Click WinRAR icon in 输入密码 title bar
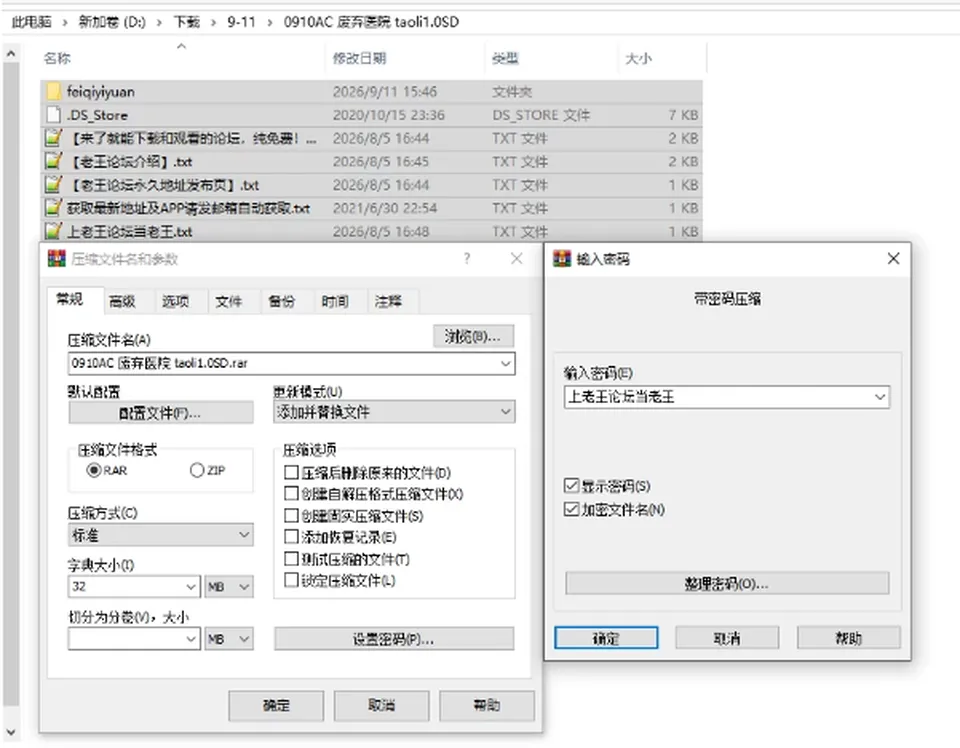Image resolution: width=960 pixels, height=748 pixels. coord(561,258)
